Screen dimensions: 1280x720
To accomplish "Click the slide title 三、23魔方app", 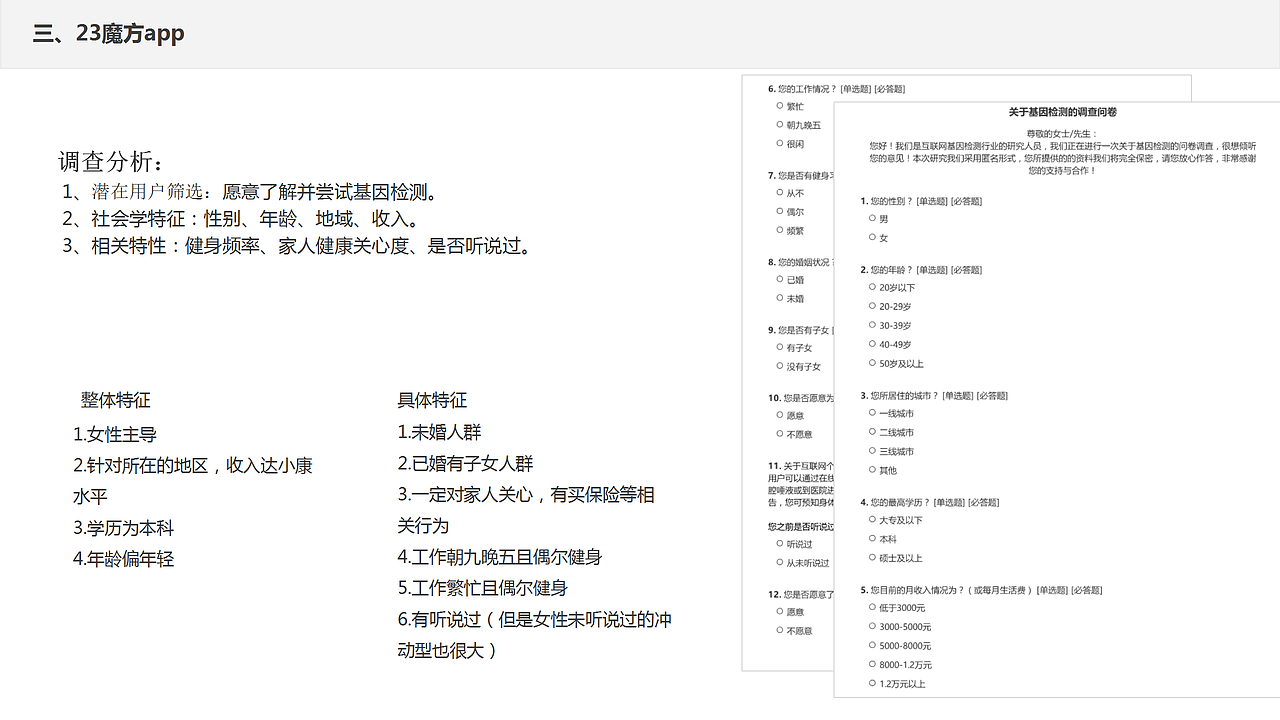I will tap(109, 33).
